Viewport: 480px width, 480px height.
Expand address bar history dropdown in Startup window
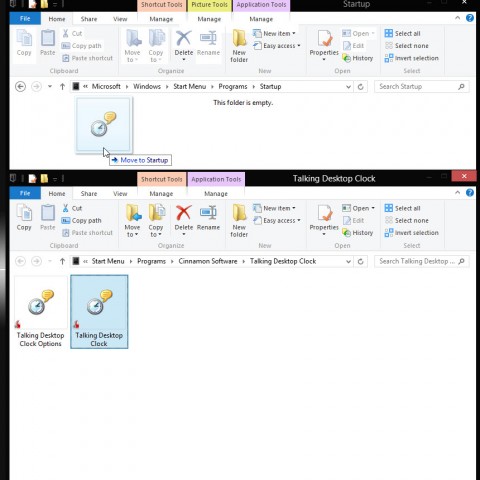coord(348,87)
